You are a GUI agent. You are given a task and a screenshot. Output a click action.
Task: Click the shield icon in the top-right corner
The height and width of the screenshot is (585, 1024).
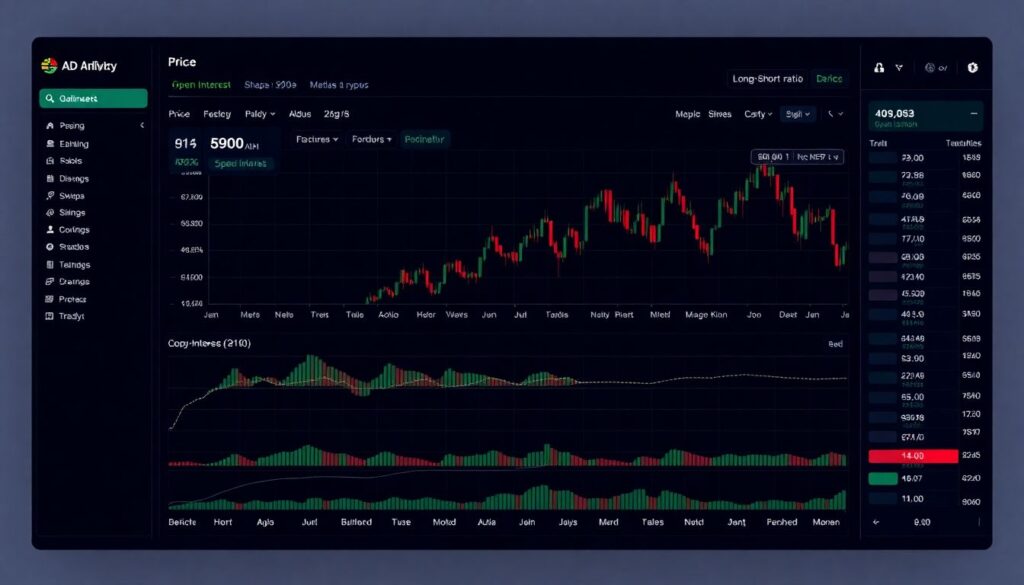[971, 68]
